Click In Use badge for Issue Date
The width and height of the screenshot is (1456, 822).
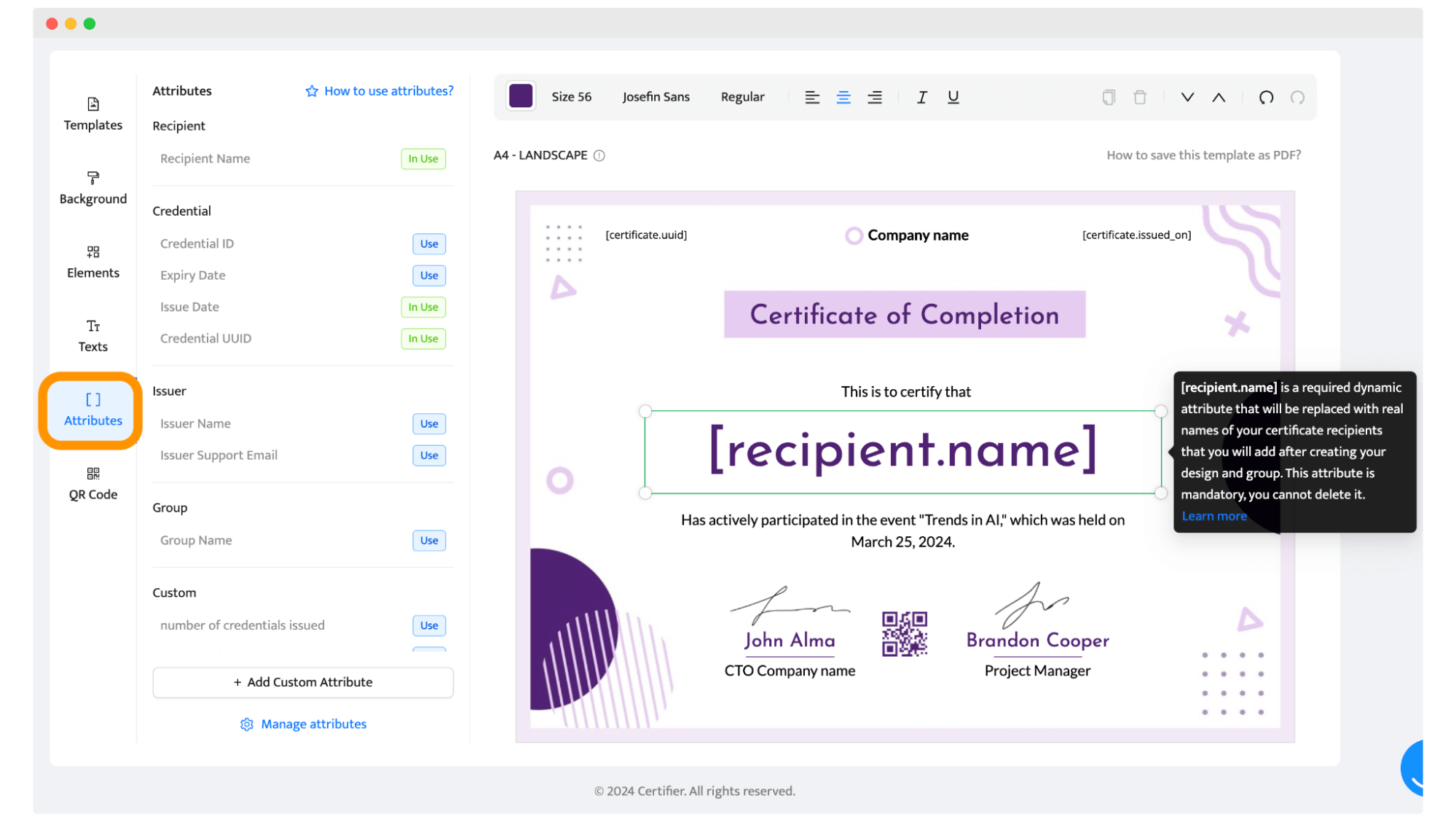(x=423, y=308)
